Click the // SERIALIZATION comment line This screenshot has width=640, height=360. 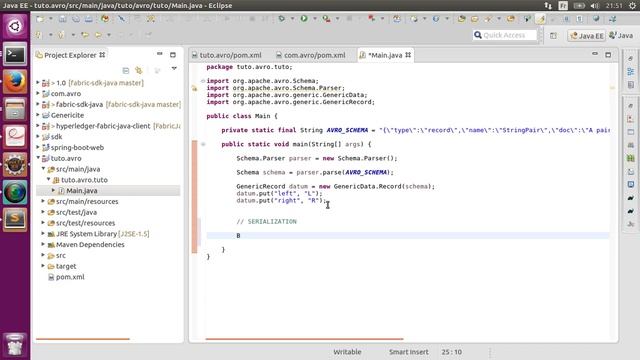(x=267, y=221)
